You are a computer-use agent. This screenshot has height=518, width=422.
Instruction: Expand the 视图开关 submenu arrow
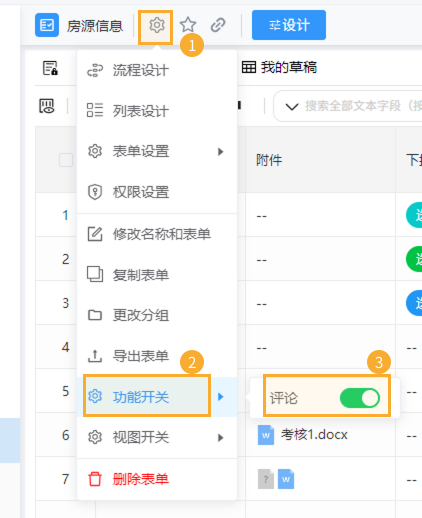click(220, 437)
